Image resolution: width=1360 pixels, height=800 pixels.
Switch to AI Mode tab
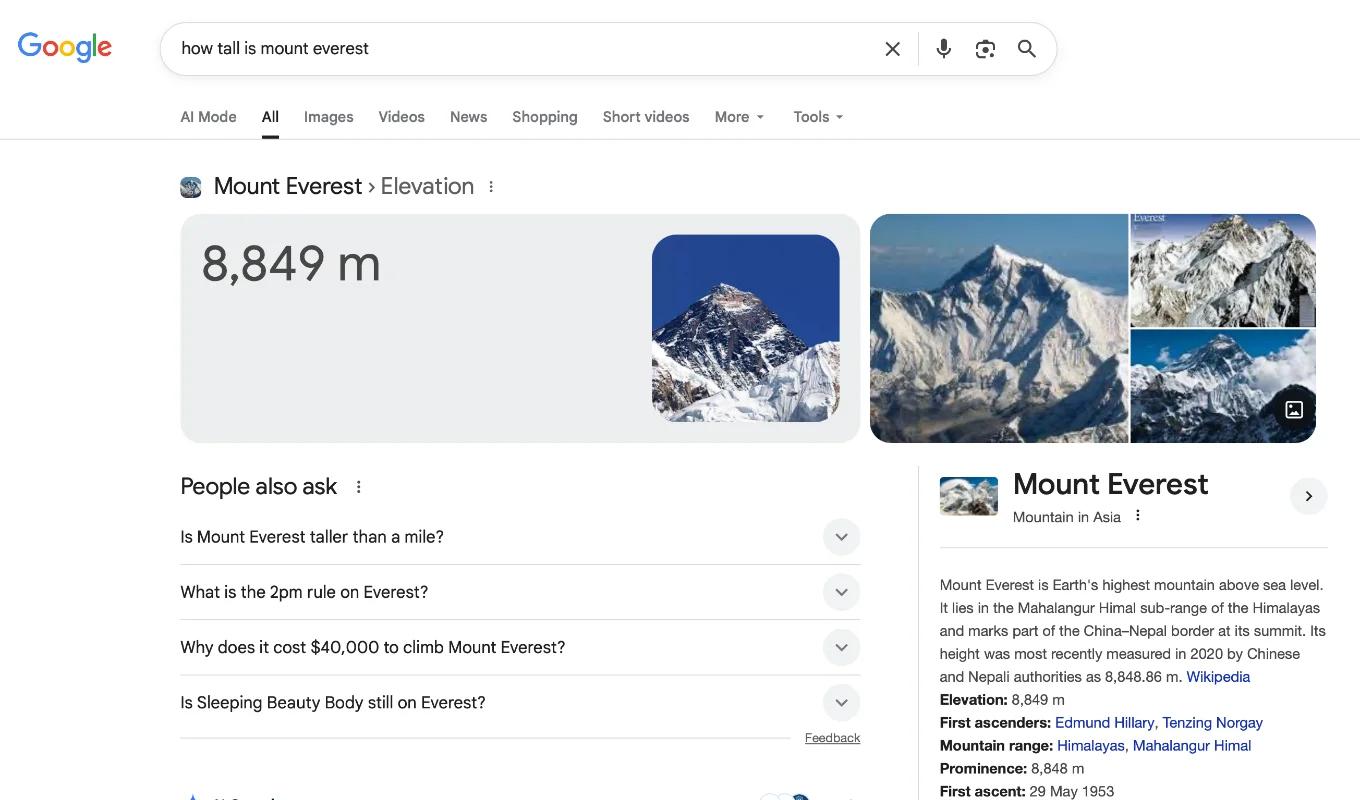[208, 117]
